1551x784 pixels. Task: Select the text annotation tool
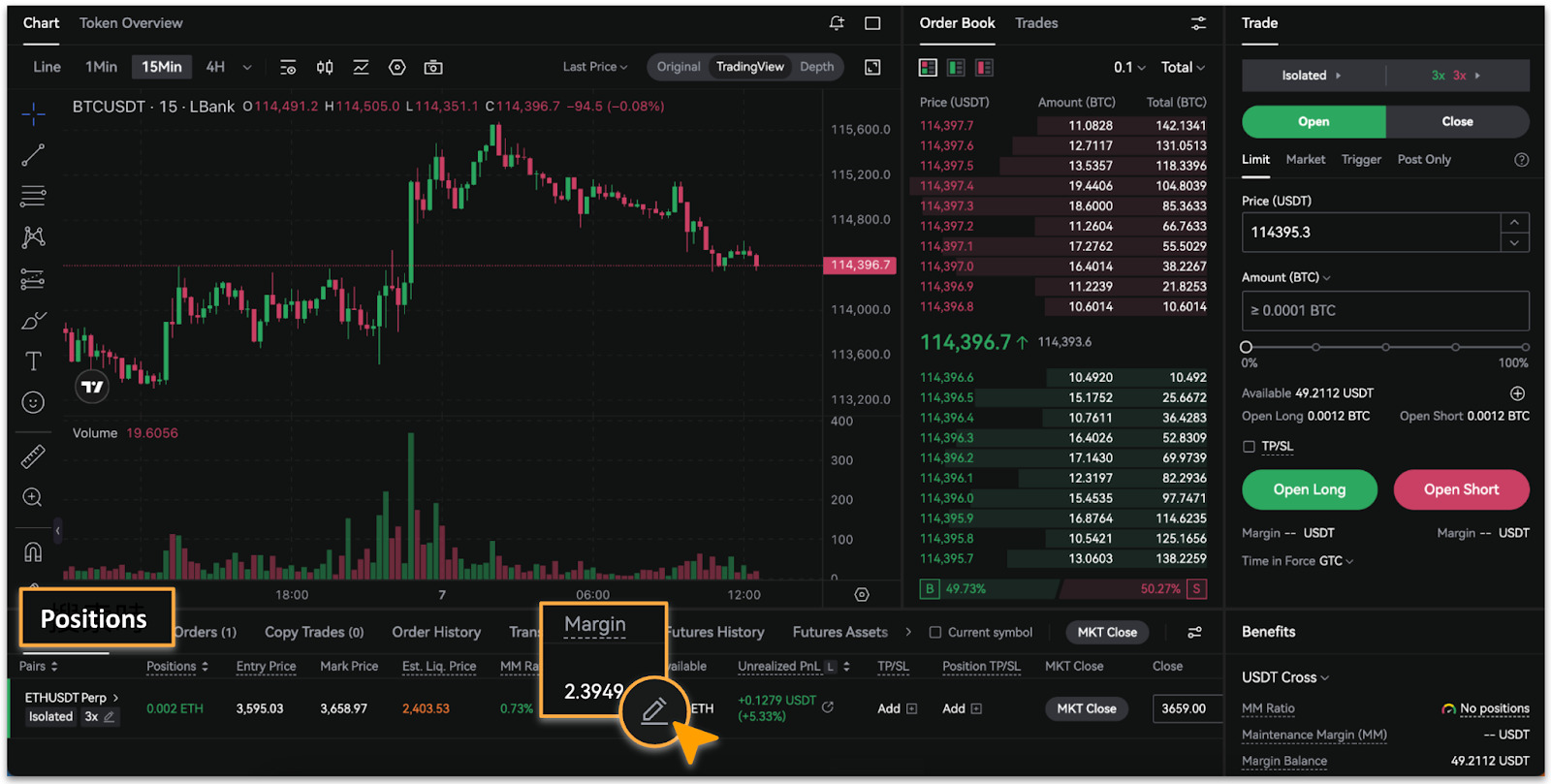pos(33,361)
